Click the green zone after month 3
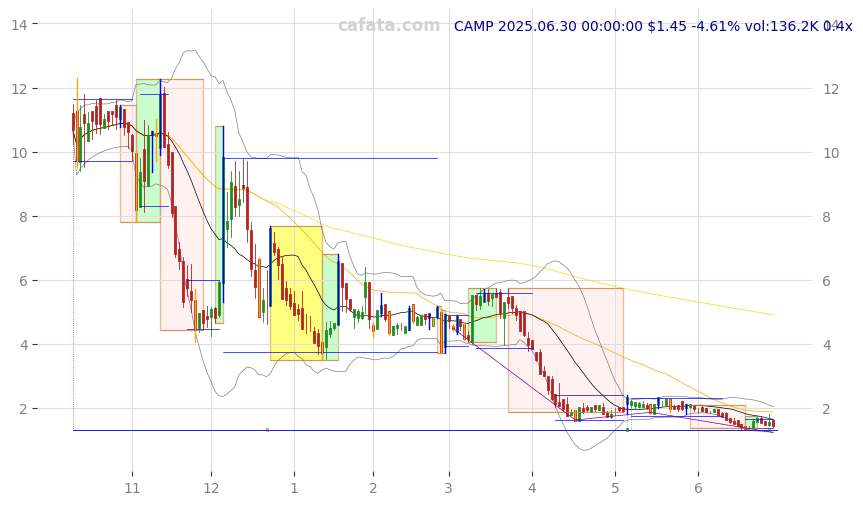863x505 pixels. tap(483, 315)
